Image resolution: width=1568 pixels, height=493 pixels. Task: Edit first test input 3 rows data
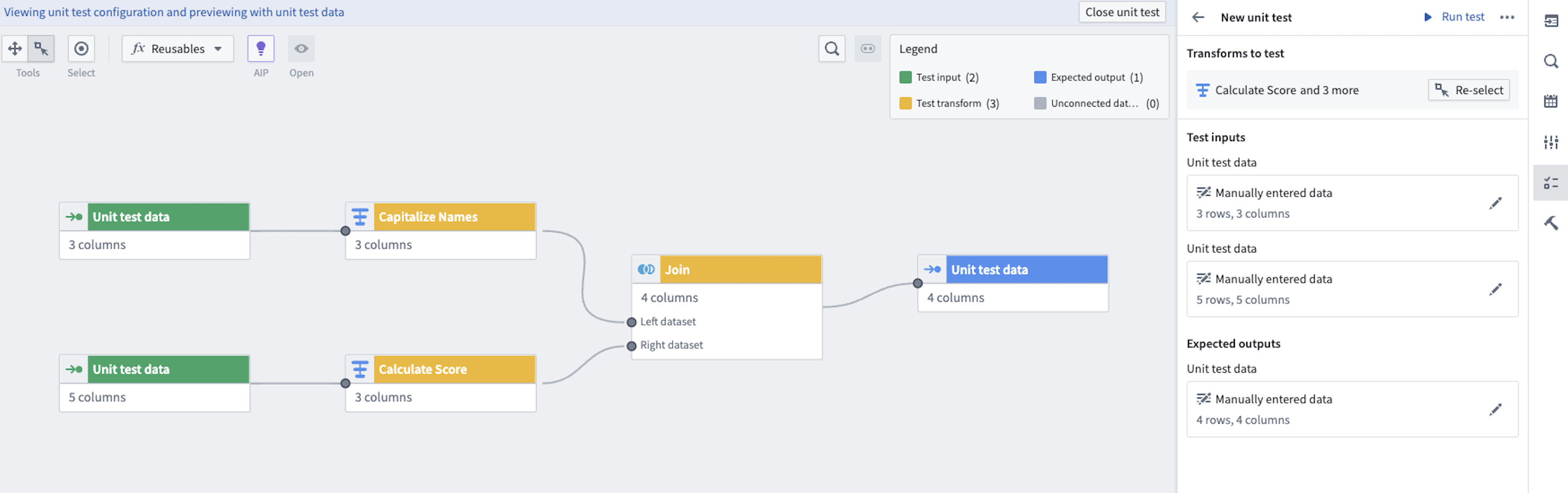click(x=1495, y=203)
